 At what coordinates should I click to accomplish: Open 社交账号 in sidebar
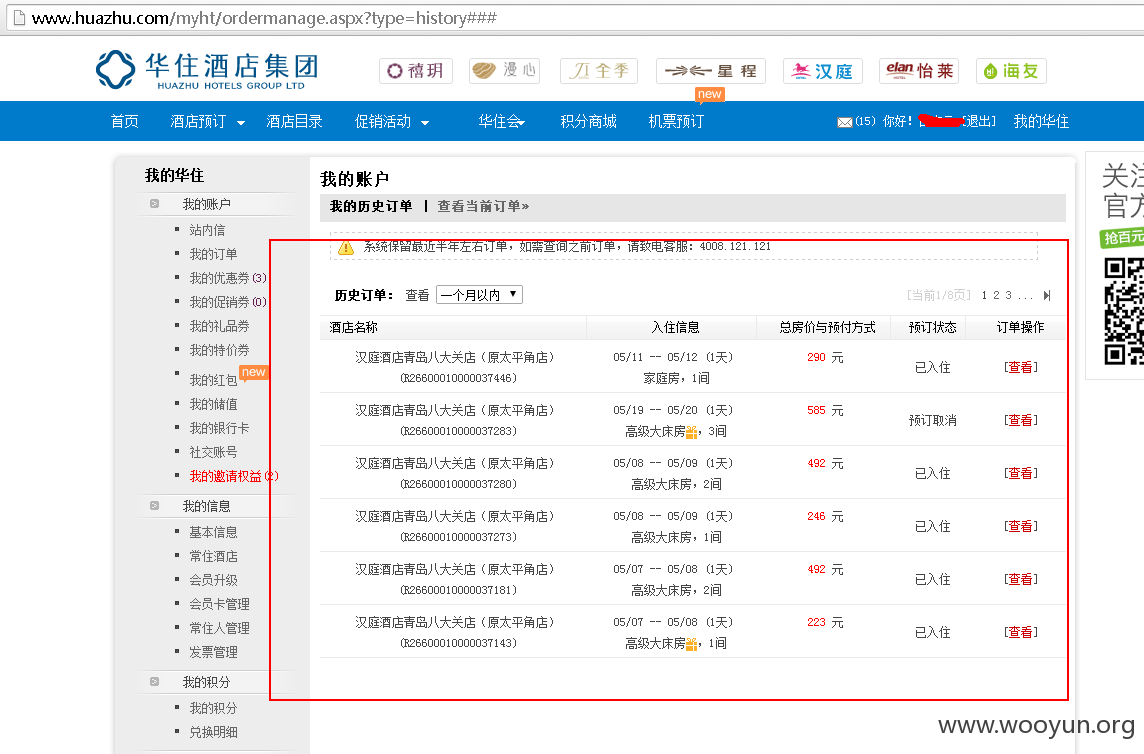213,453
